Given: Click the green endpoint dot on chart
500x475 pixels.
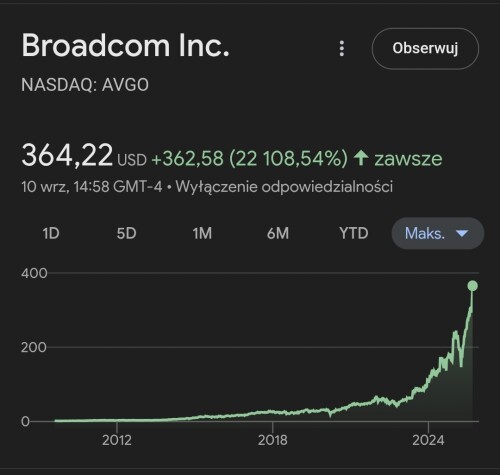Looking at the screenshot, I should [x=472, y=286].
